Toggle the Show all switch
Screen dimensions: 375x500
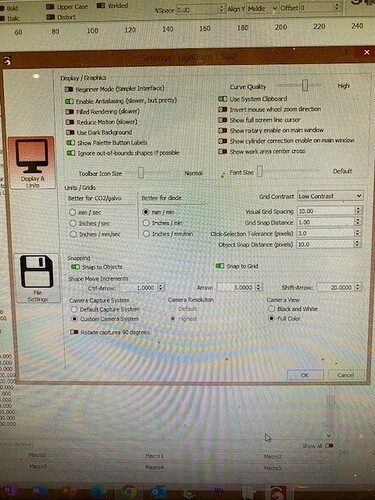click(x=329, y=446)
